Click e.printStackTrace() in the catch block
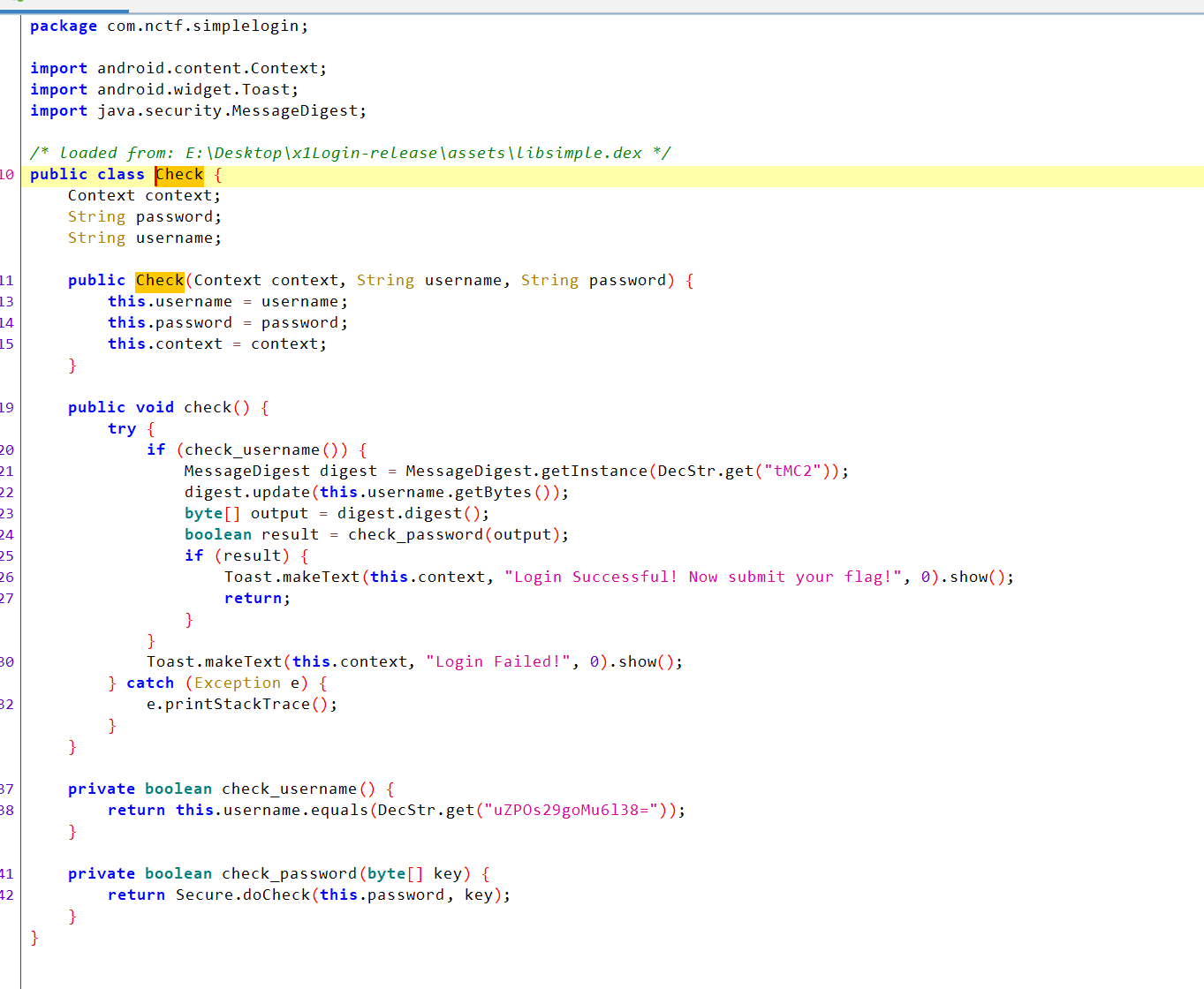Screen dimensions: 1204x989 (241, 705)
